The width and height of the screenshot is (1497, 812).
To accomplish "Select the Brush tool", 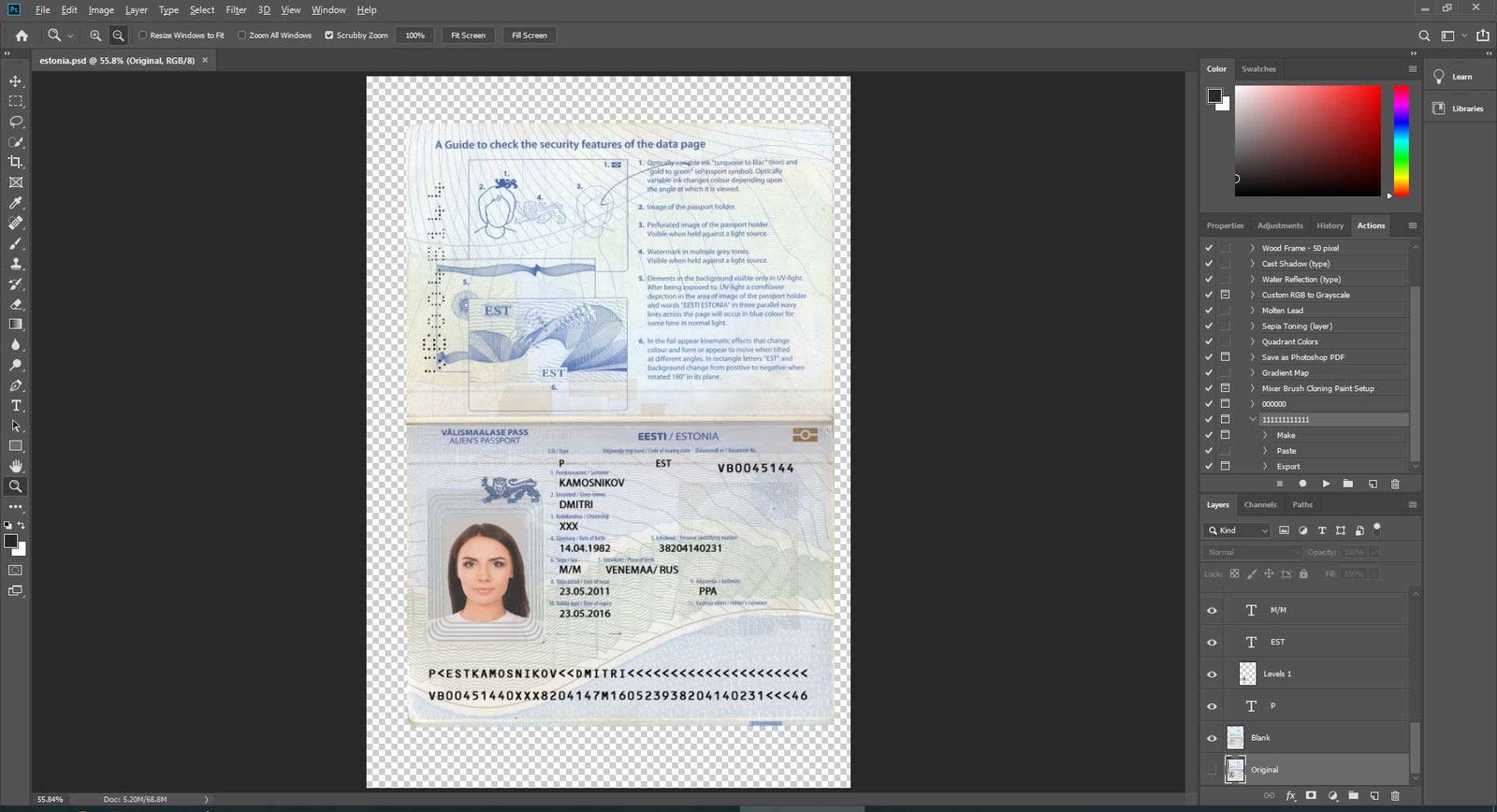I will point(16,243).
